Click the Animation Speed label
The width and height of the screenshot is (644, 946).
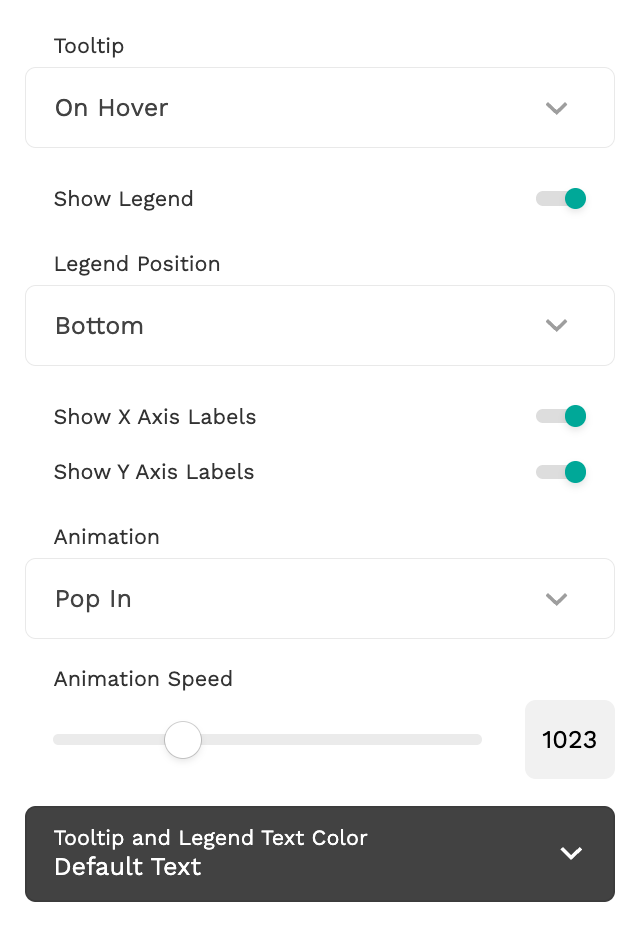coord(143,679)
